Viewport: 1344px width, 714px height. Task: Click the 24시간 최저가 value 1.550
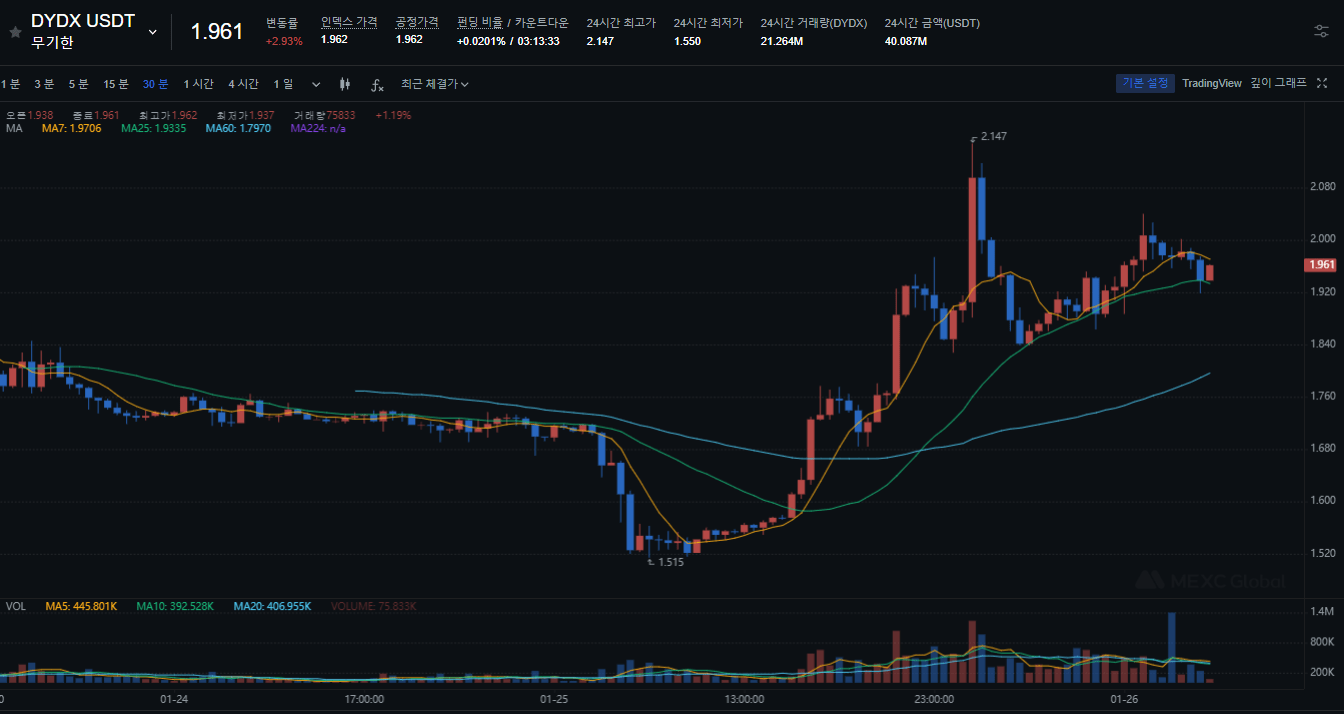(687, 40)
